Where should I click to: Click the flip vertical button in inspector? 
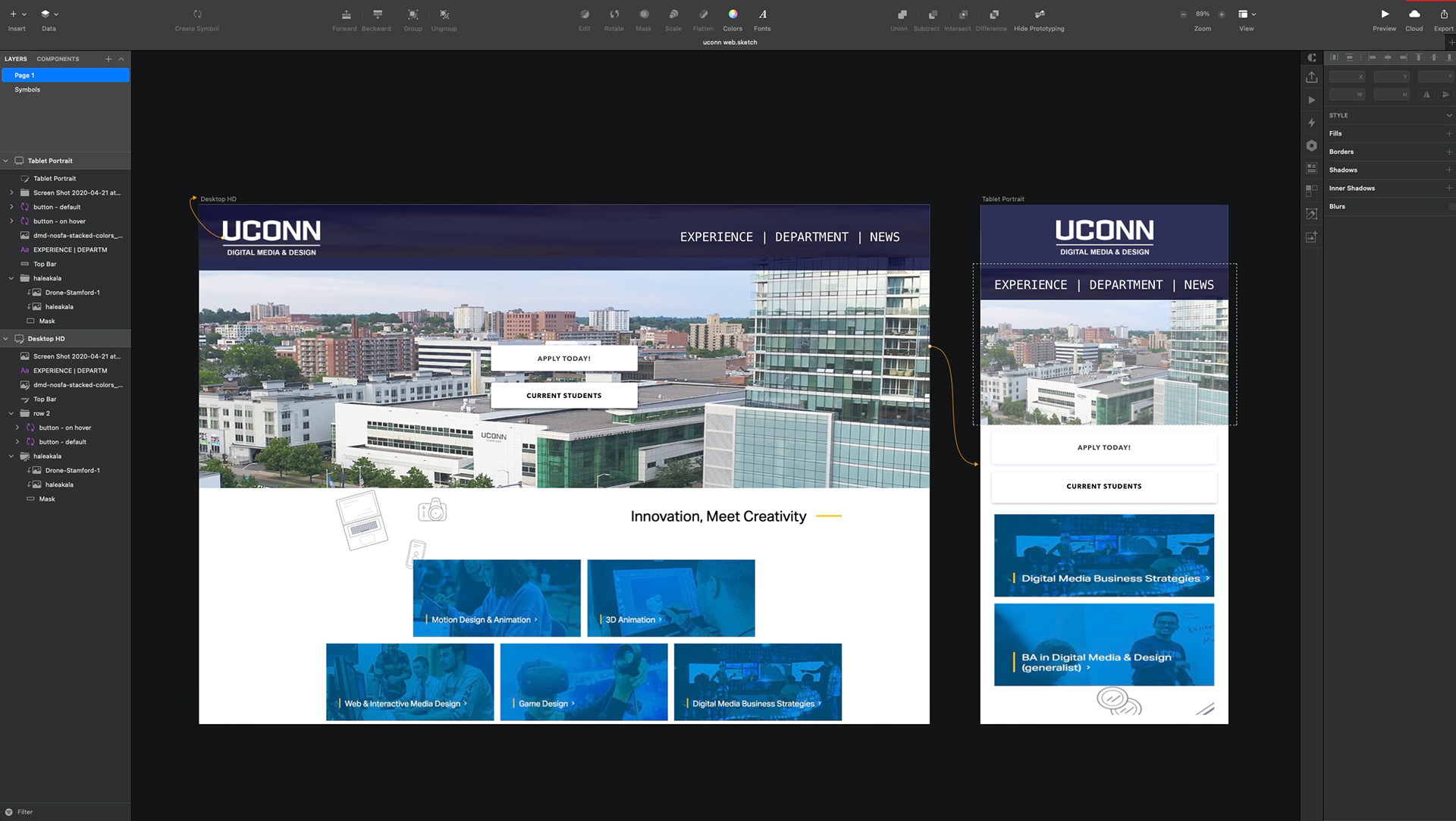[1445, 95]
